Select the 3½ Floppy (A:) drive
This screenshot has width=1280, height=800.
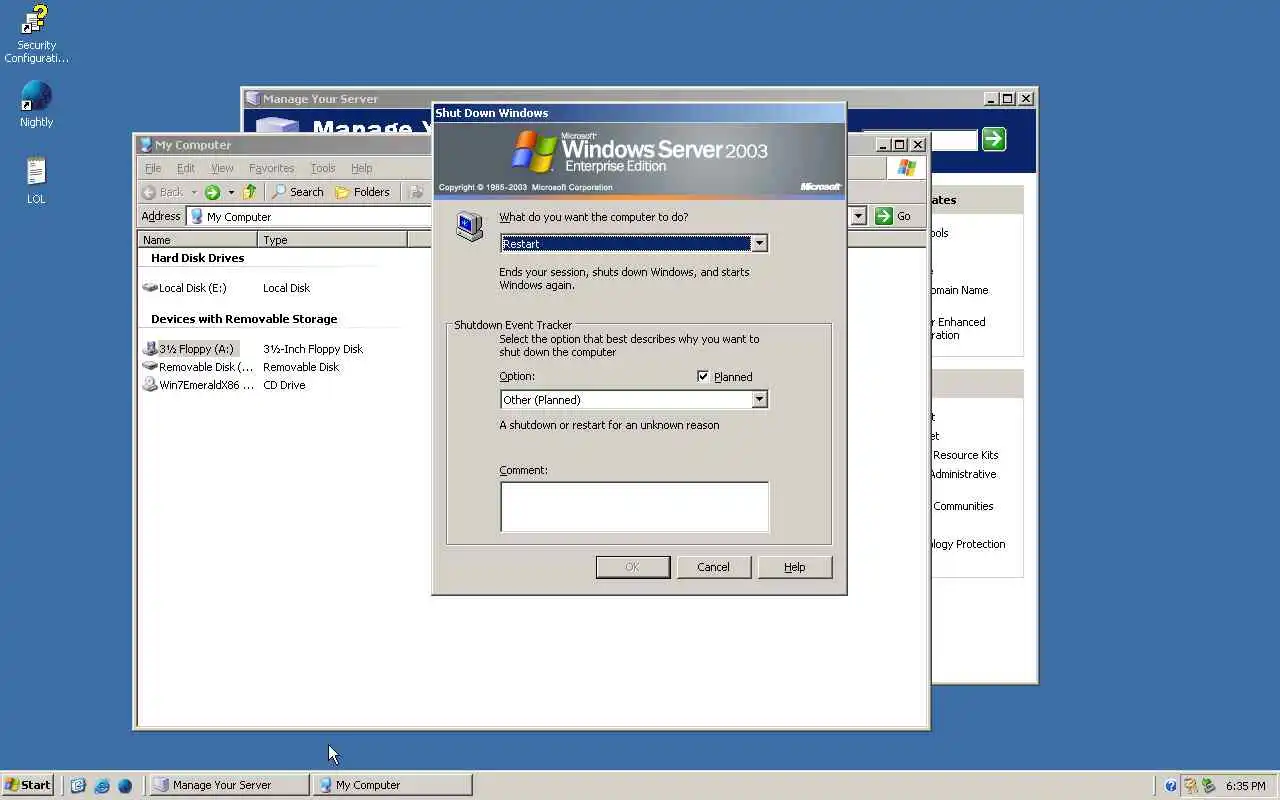click(190, 349)
